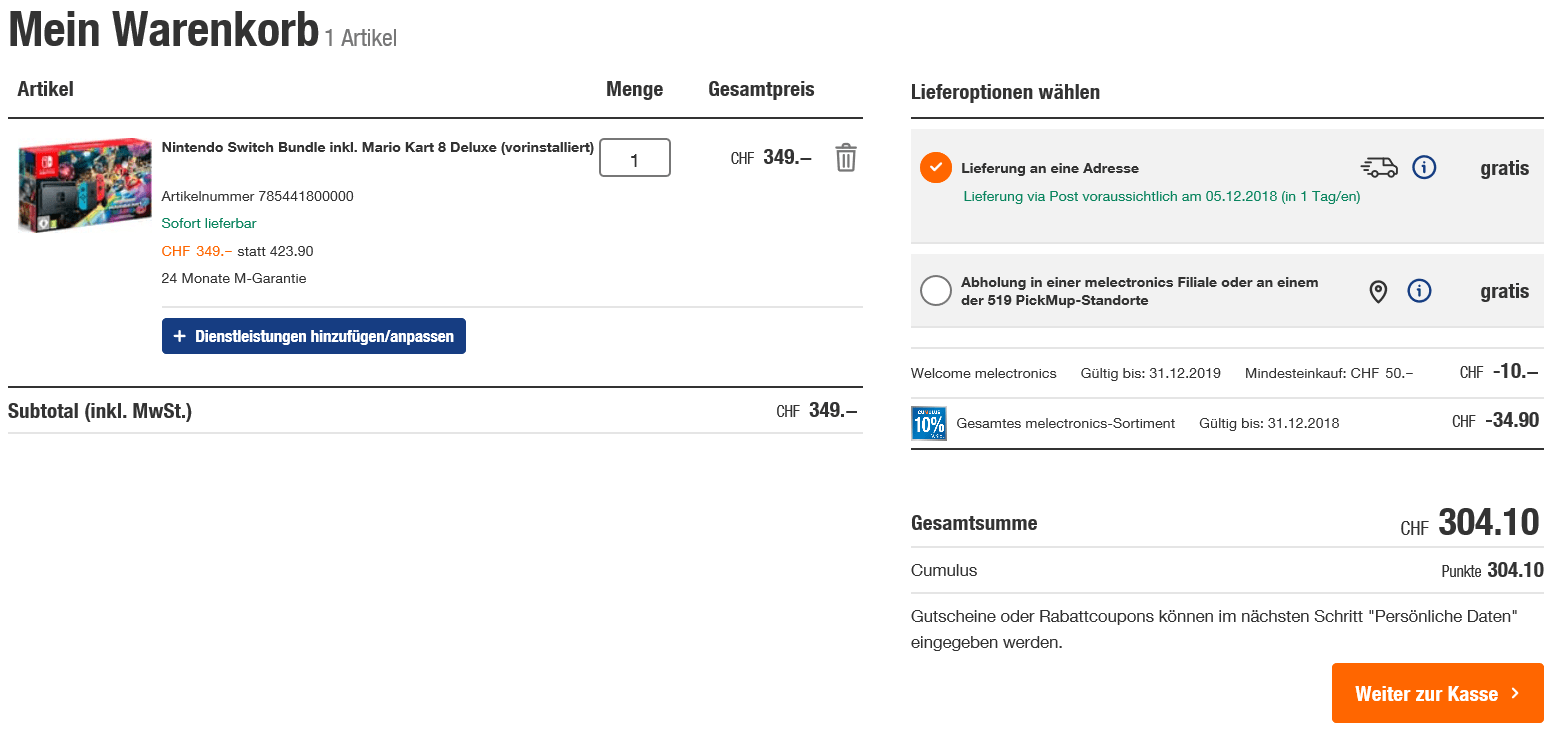Click the Sofort lieferbar availability text

tap(208, 223)
